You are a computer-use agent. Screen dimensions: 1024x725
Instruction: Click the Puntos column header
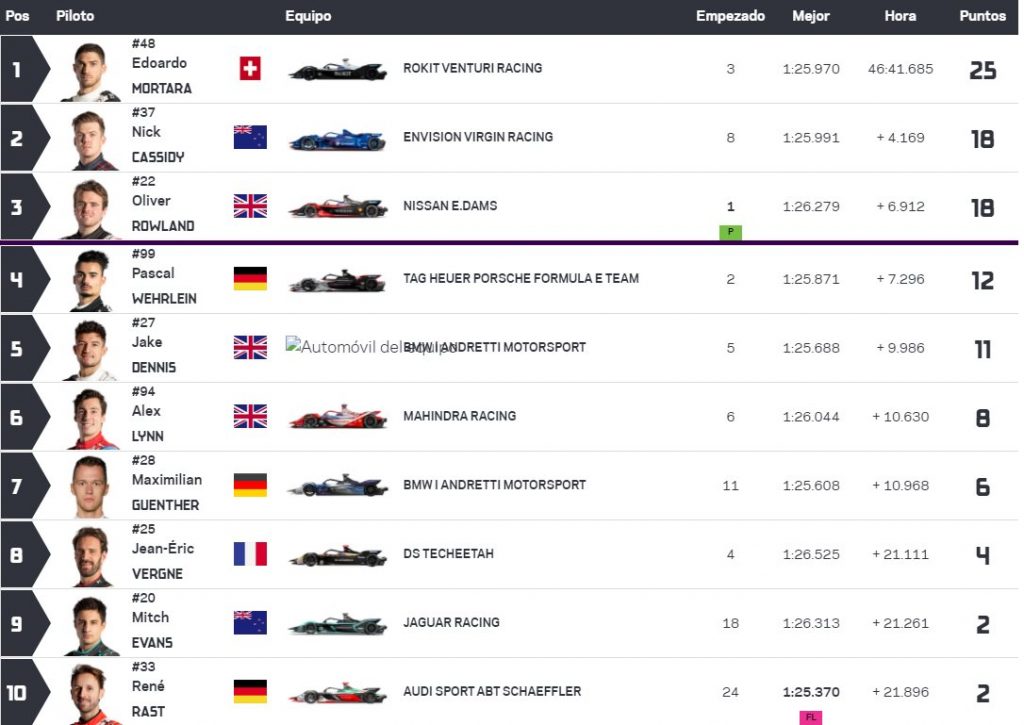pos(982,16)
